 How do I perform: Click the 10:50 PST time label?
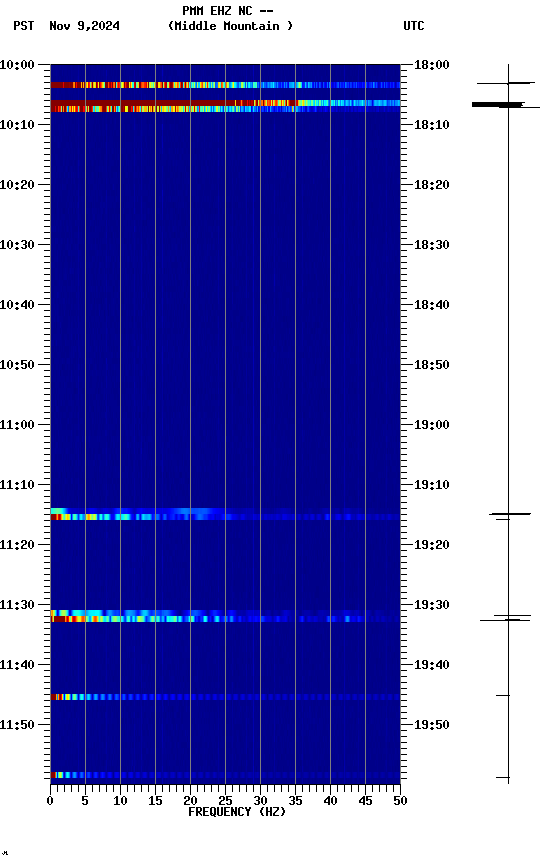[17, 365]
